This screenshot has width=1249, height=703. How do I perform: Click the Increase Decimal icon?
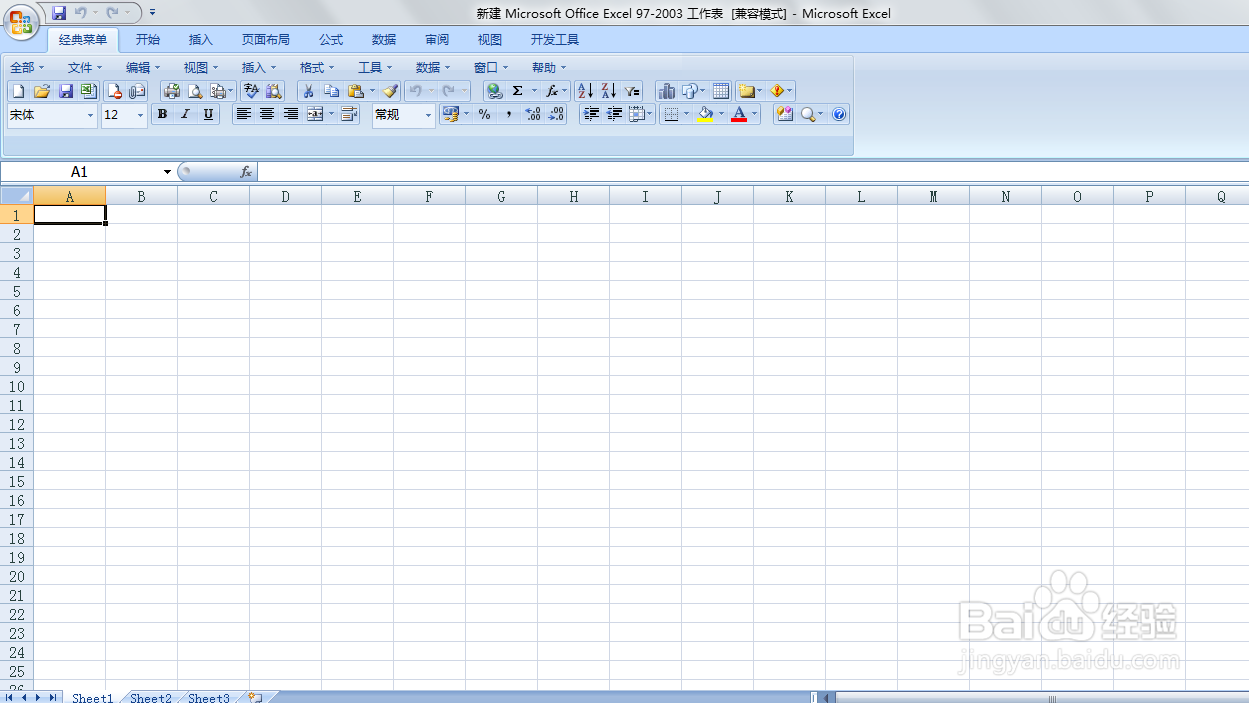pos(533,115)
